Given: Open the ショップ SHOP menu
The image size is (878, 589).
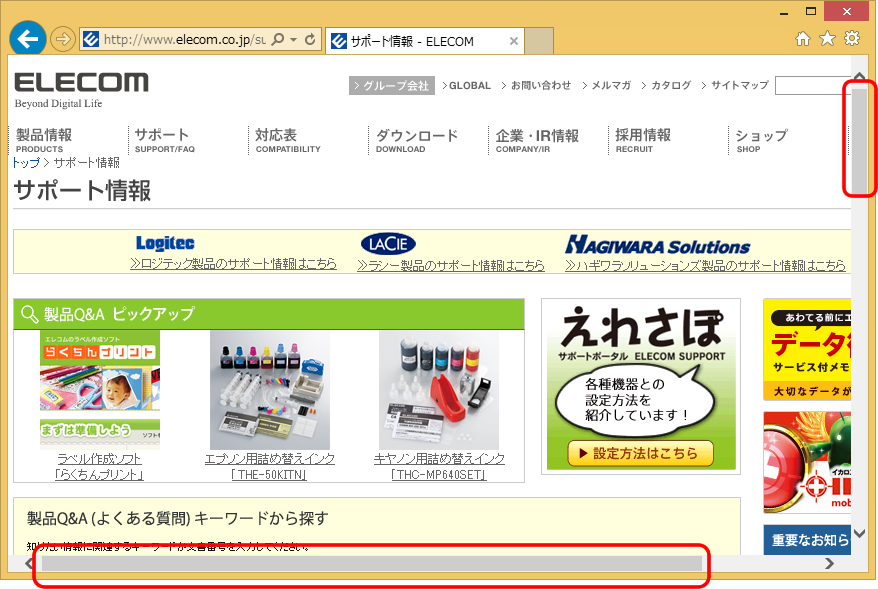Looking at the screenshot, I should 762,140.
